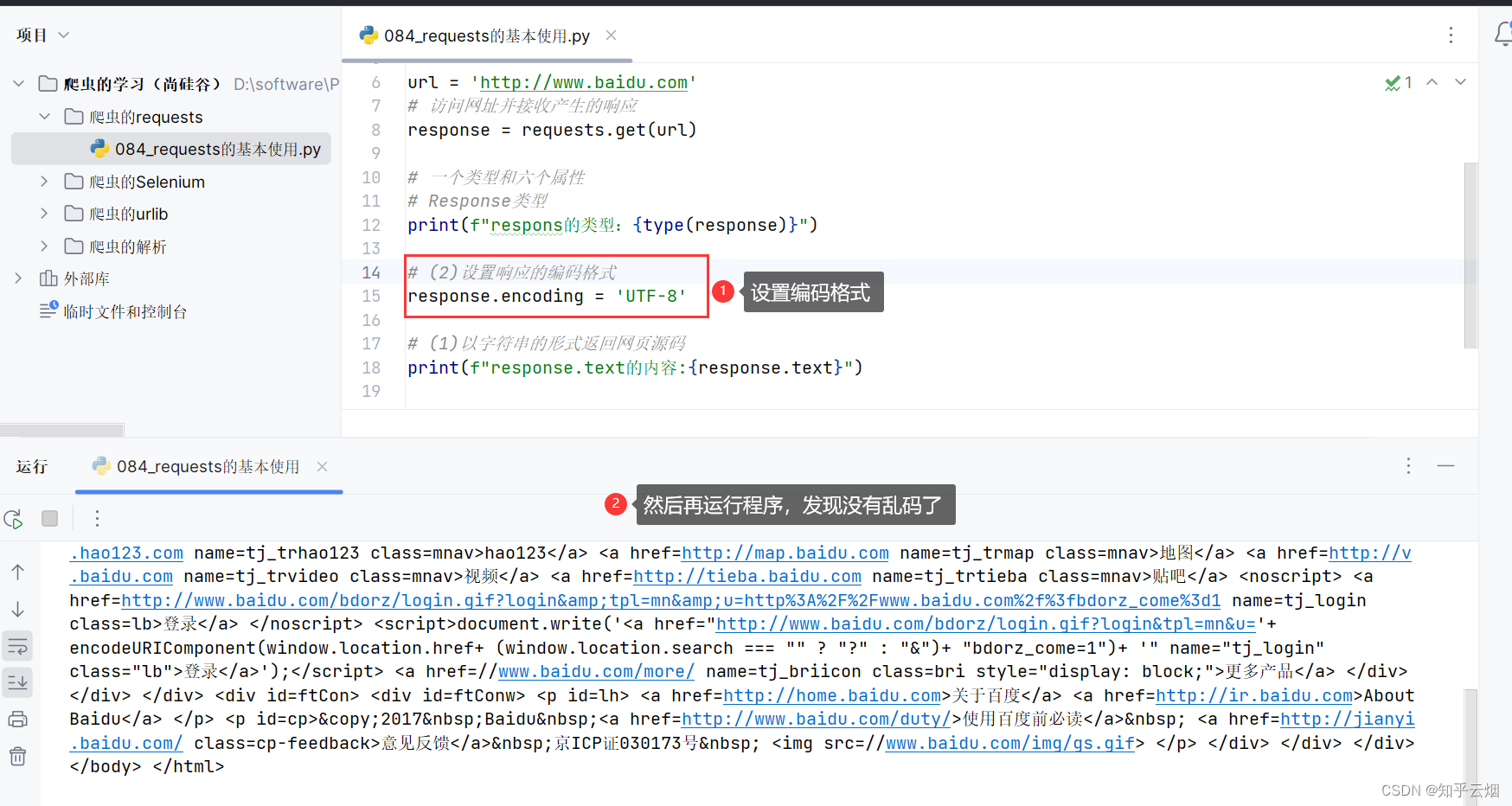This screenshot has height=806, width=1512.
Task: Collapse the 爬虫的requests folder
Action: (x=45, y=117)
